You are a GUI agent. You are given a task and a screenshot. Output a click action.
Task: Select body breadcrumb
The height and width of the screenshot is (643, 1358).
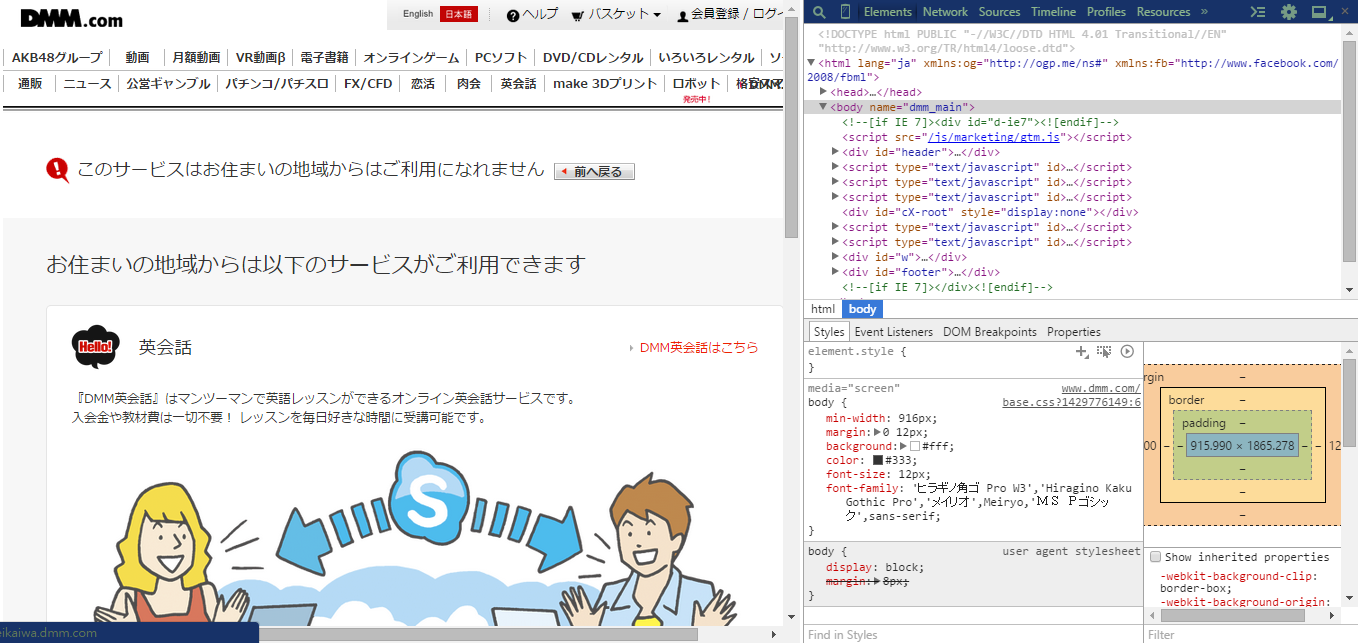(862, 309)
